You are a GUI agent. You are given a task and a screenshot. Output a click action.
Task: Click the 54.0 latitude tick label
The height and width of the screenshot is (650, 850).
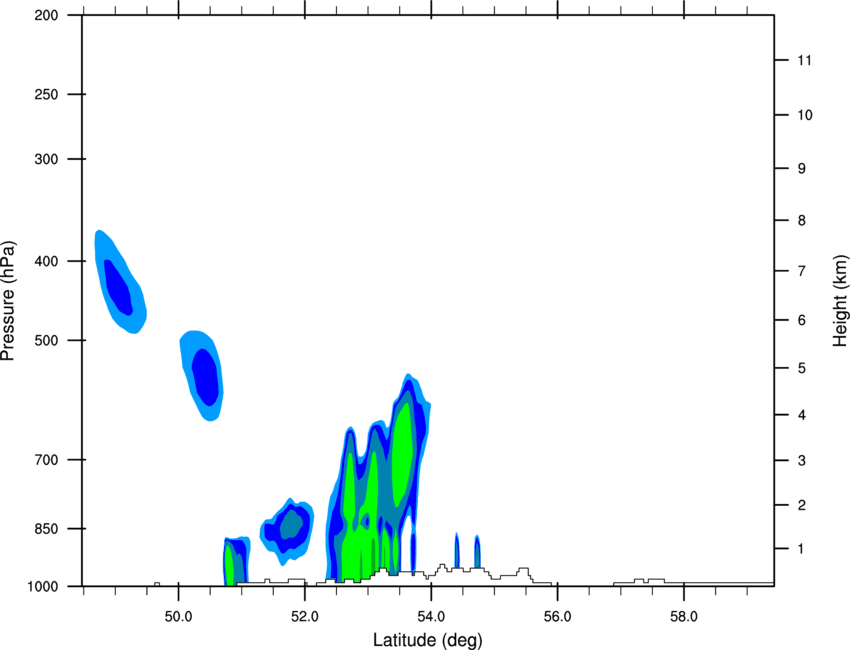point(432,617)
